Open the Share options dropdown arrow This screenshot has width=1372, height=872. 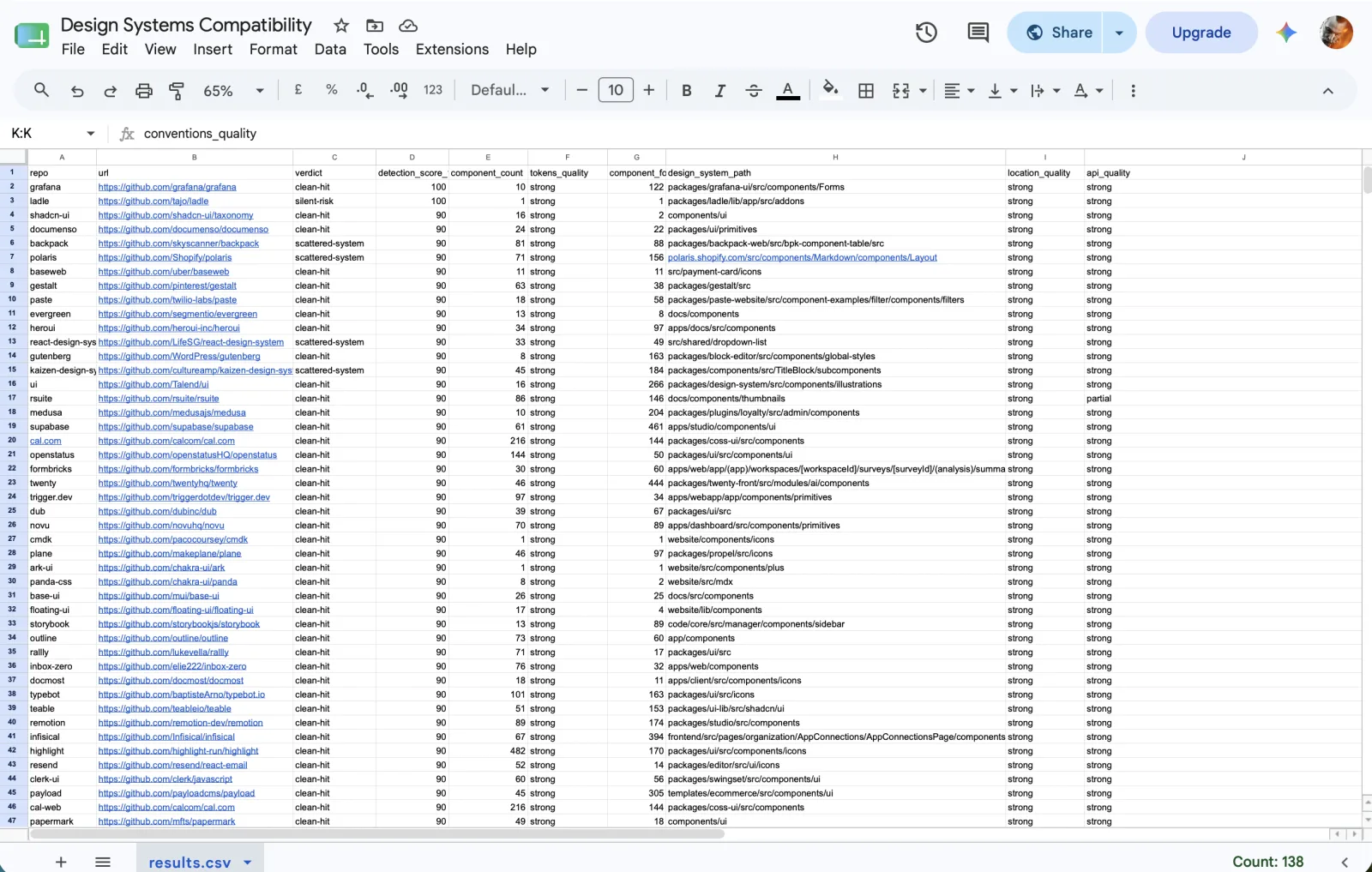(1119, 33)
